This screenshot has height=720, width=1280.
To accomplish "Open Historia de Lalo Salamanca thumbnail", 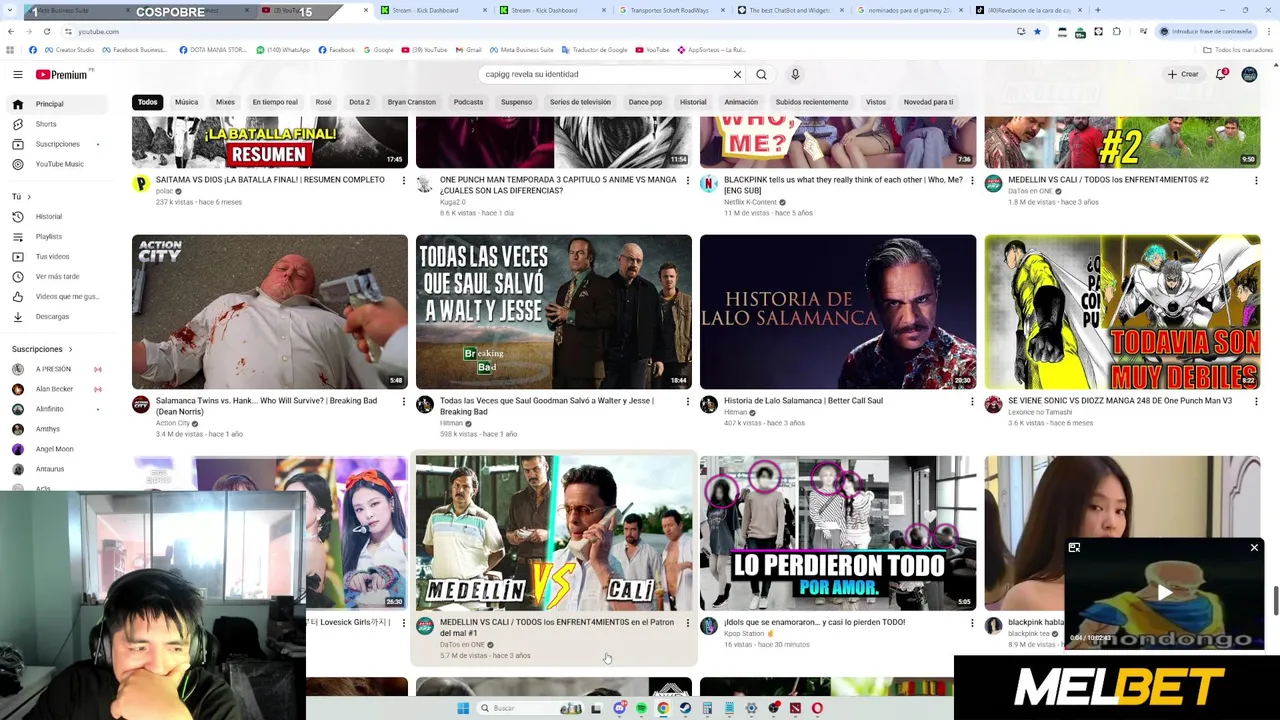I will pyautogui.click(x=838, y=312).
